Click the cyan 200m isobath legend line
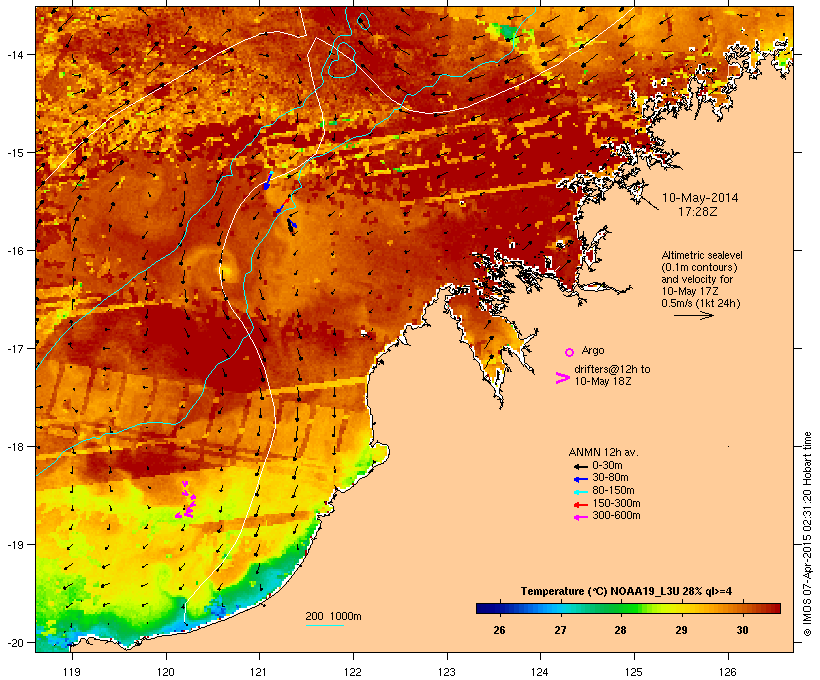 [324, 625]
